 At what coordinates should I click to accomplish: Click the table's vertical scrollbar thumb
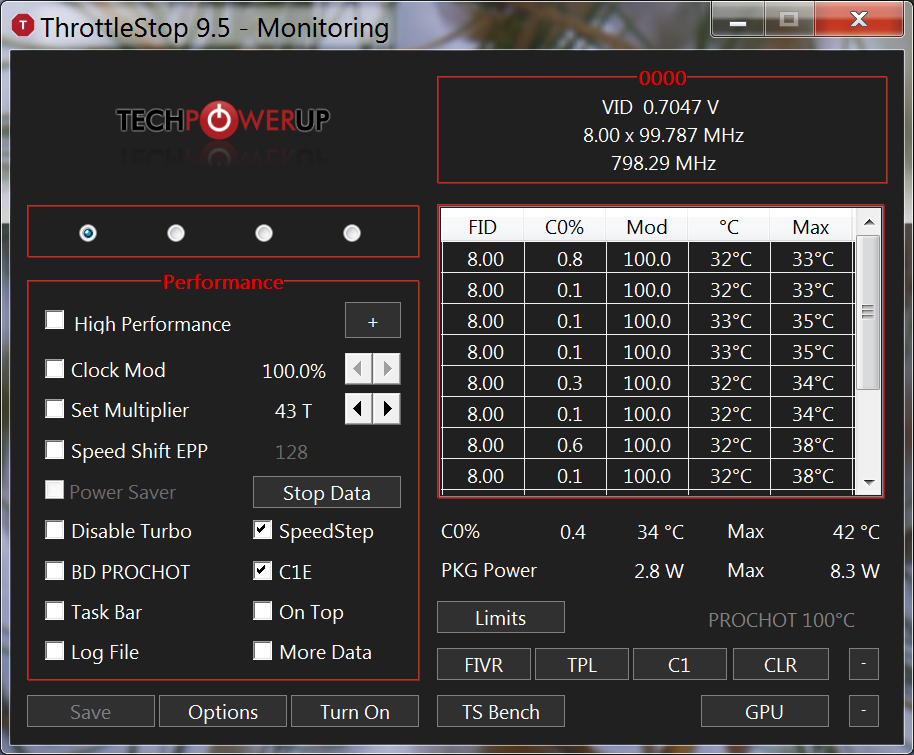[868, 312]
